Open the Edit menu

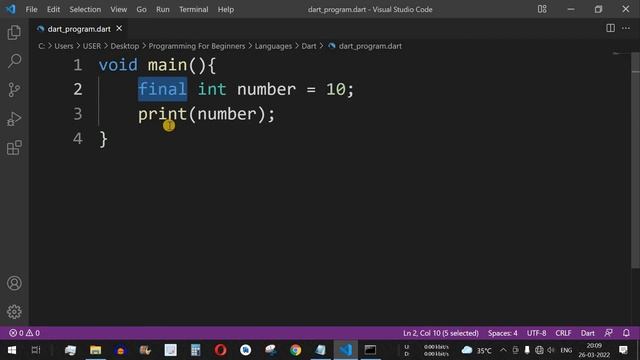[53, 9]
